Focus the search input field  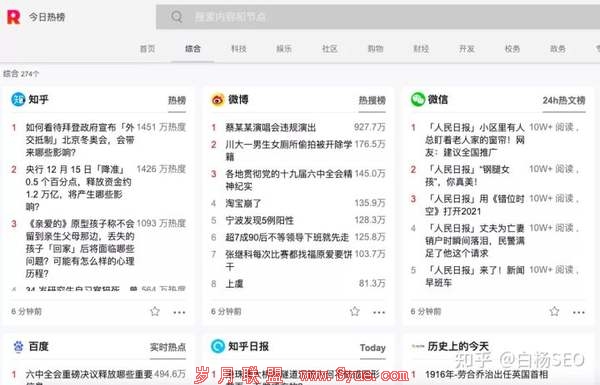pos(378,16)
